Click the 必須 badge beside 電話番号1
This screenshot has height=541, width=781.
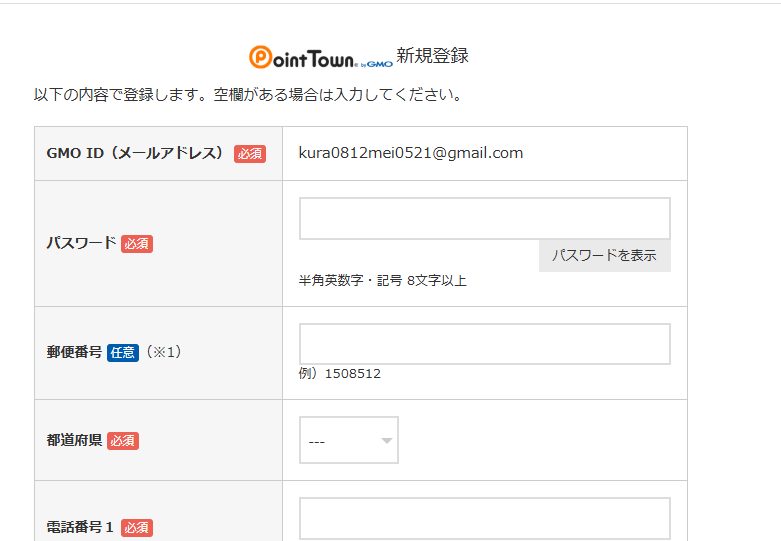[137, 528]
